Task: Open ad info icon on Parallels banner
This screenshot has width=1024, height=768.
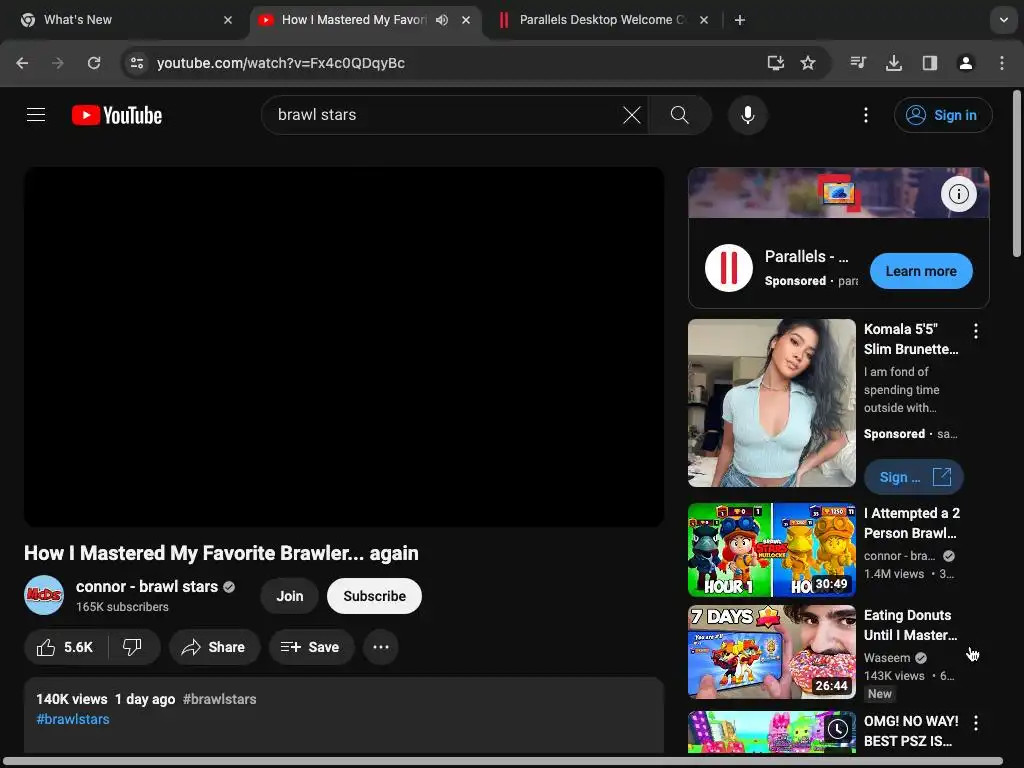Action: click(x=958, y=194)
